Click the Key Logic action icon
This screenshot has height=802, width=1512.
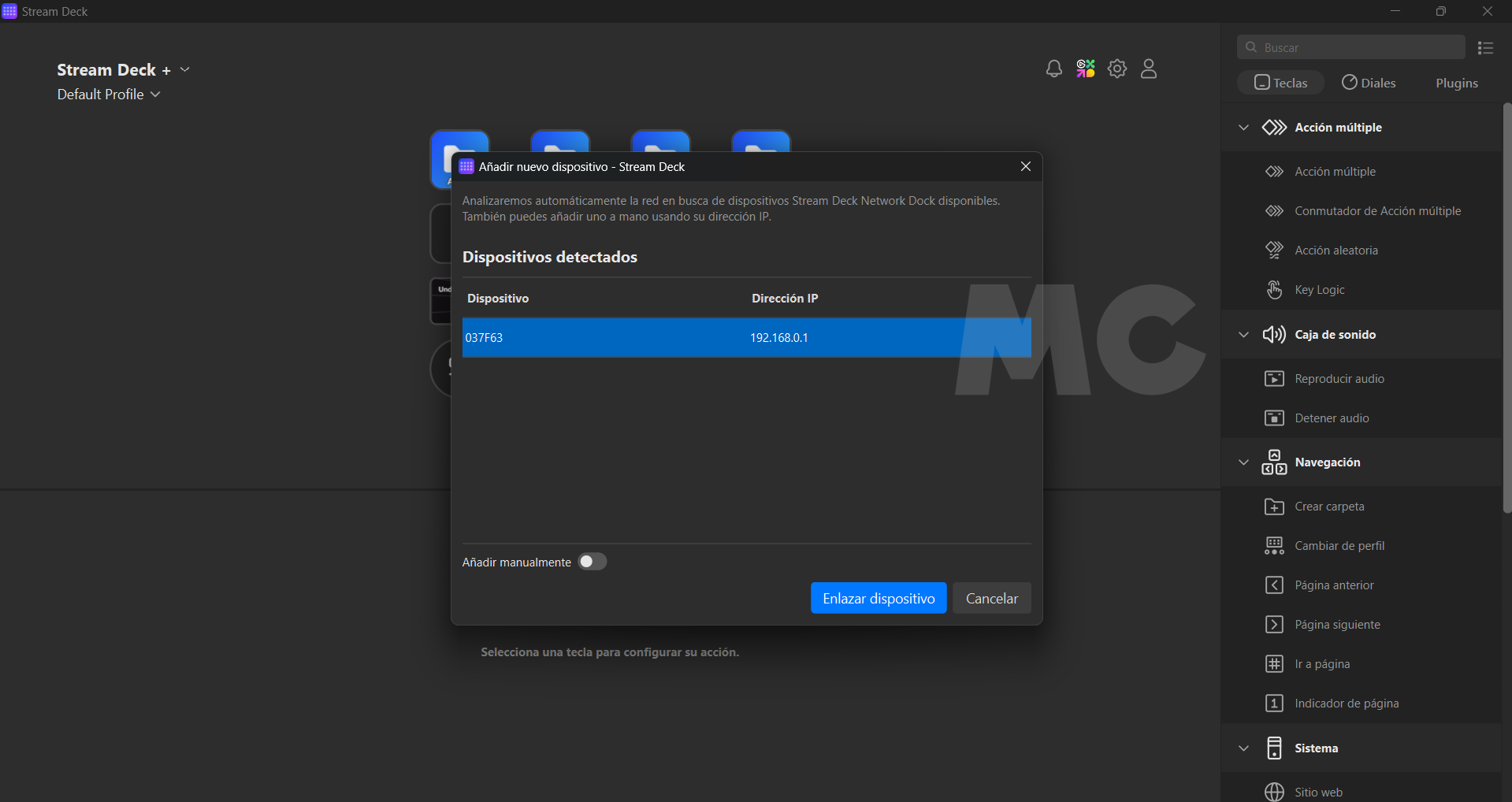(x=1274, y=290)
